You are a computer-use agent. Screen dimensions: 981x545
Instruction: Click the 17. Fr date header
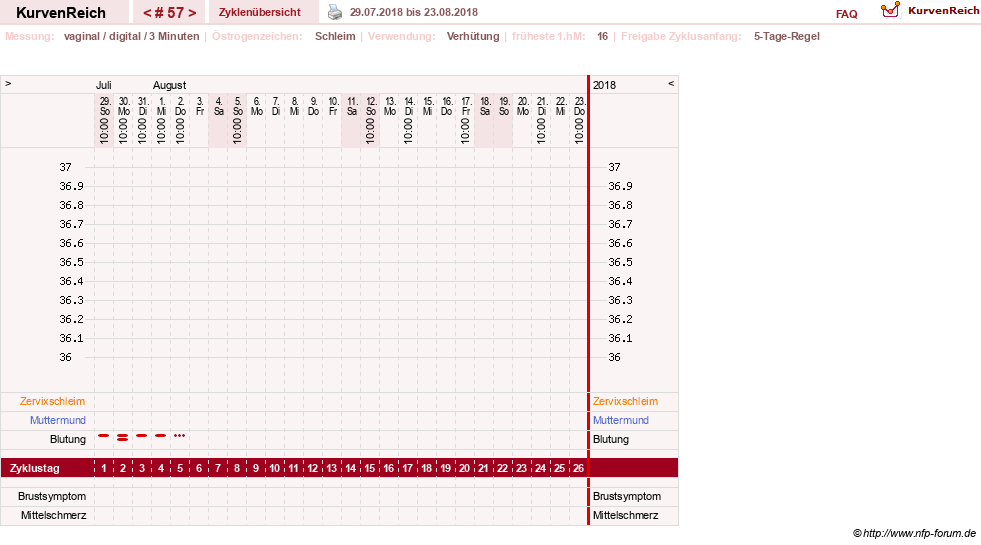(465, 106)
